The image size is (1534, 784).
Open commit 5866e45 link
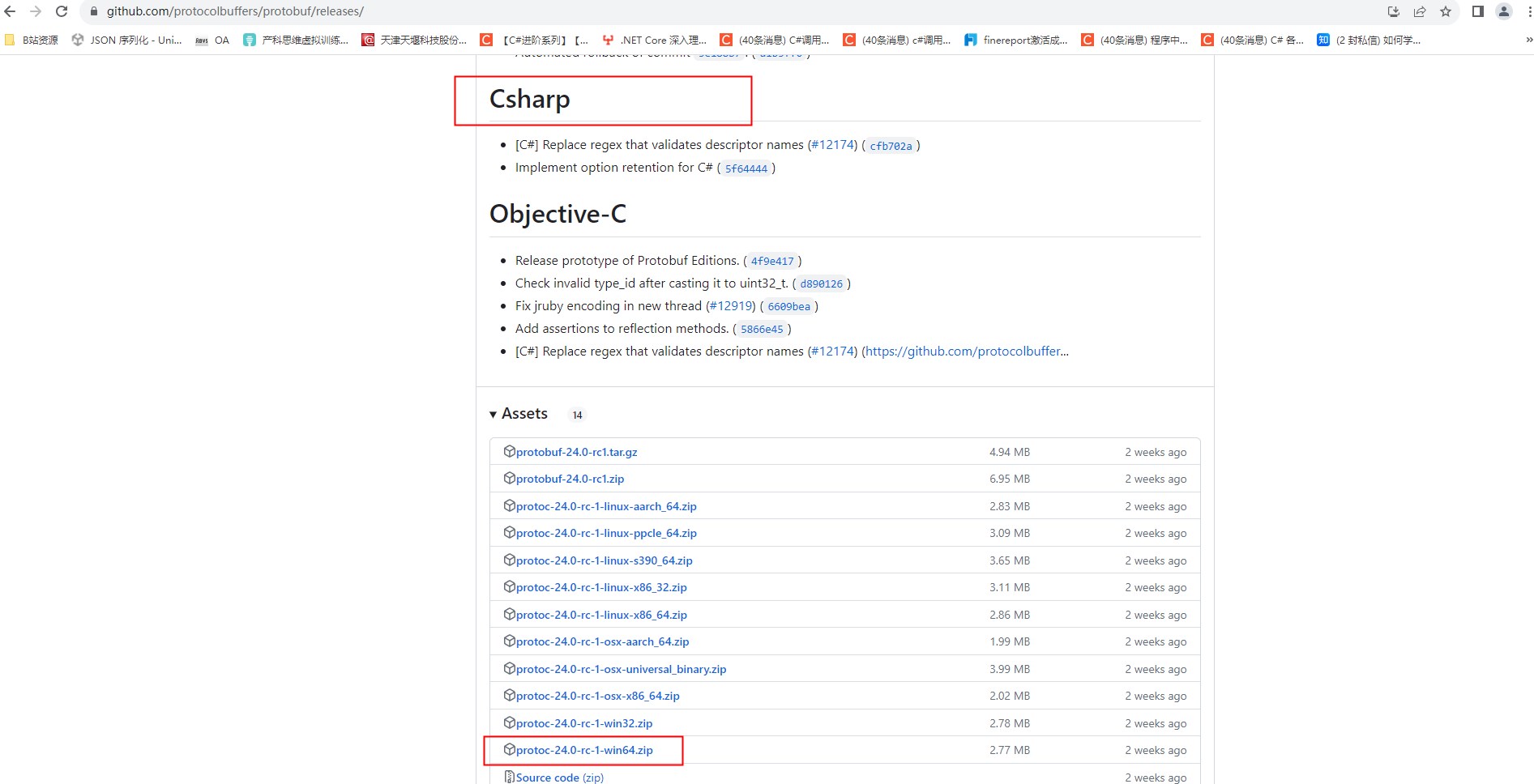click(x=762, y=329)
